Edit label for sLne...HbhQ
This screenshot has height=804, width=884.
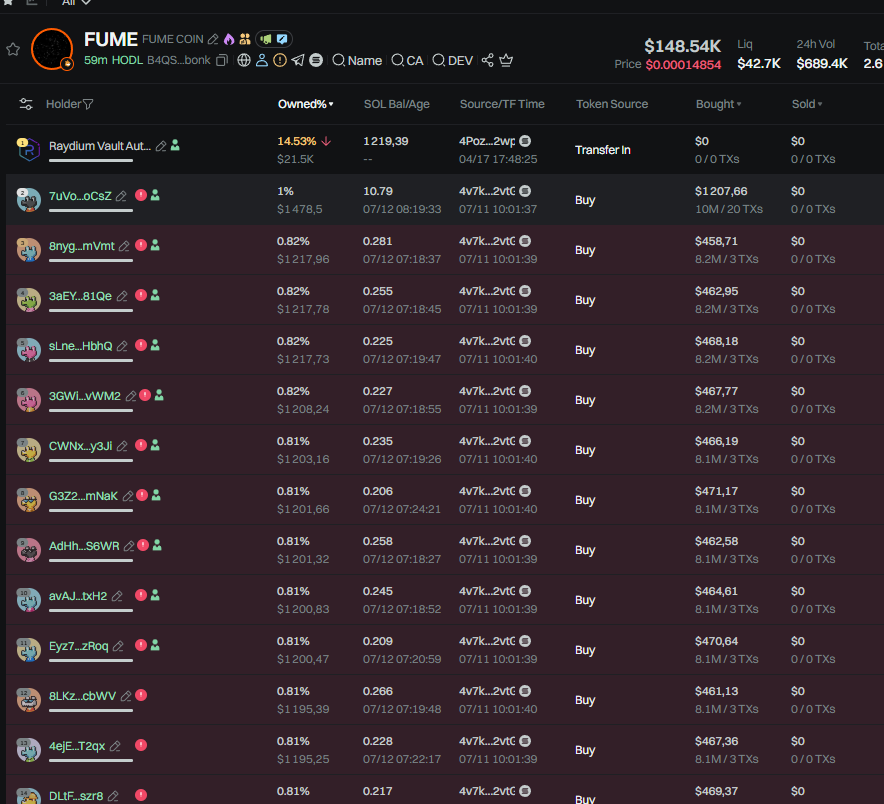coord(122,346)
